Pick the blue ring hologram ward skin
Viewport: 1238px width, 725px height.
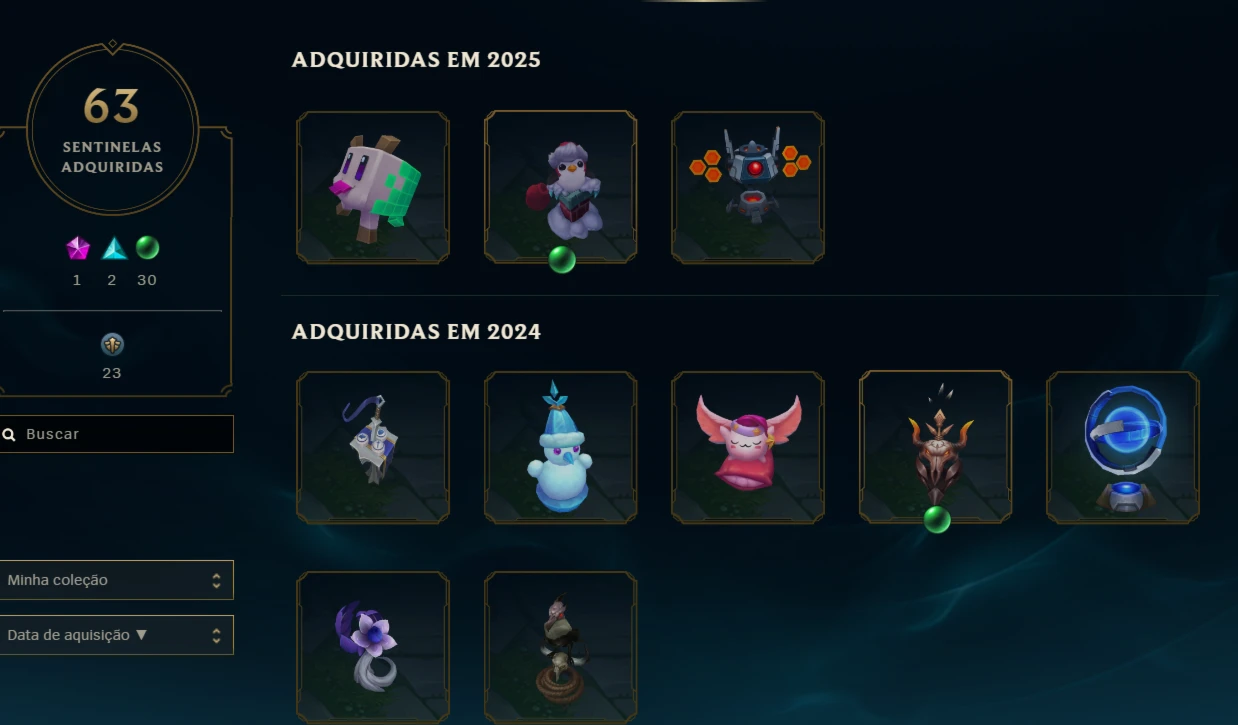point(1123,447)
